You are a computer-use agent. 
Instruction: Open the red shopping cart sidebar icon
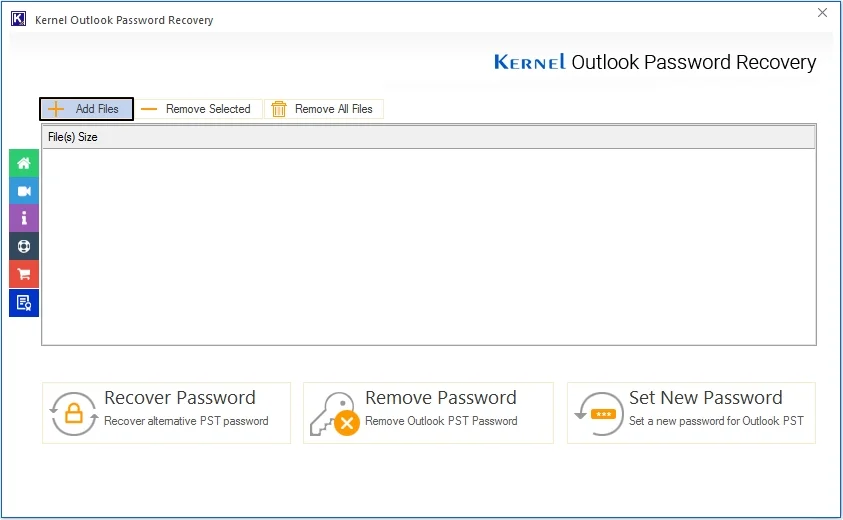[24, 274]
